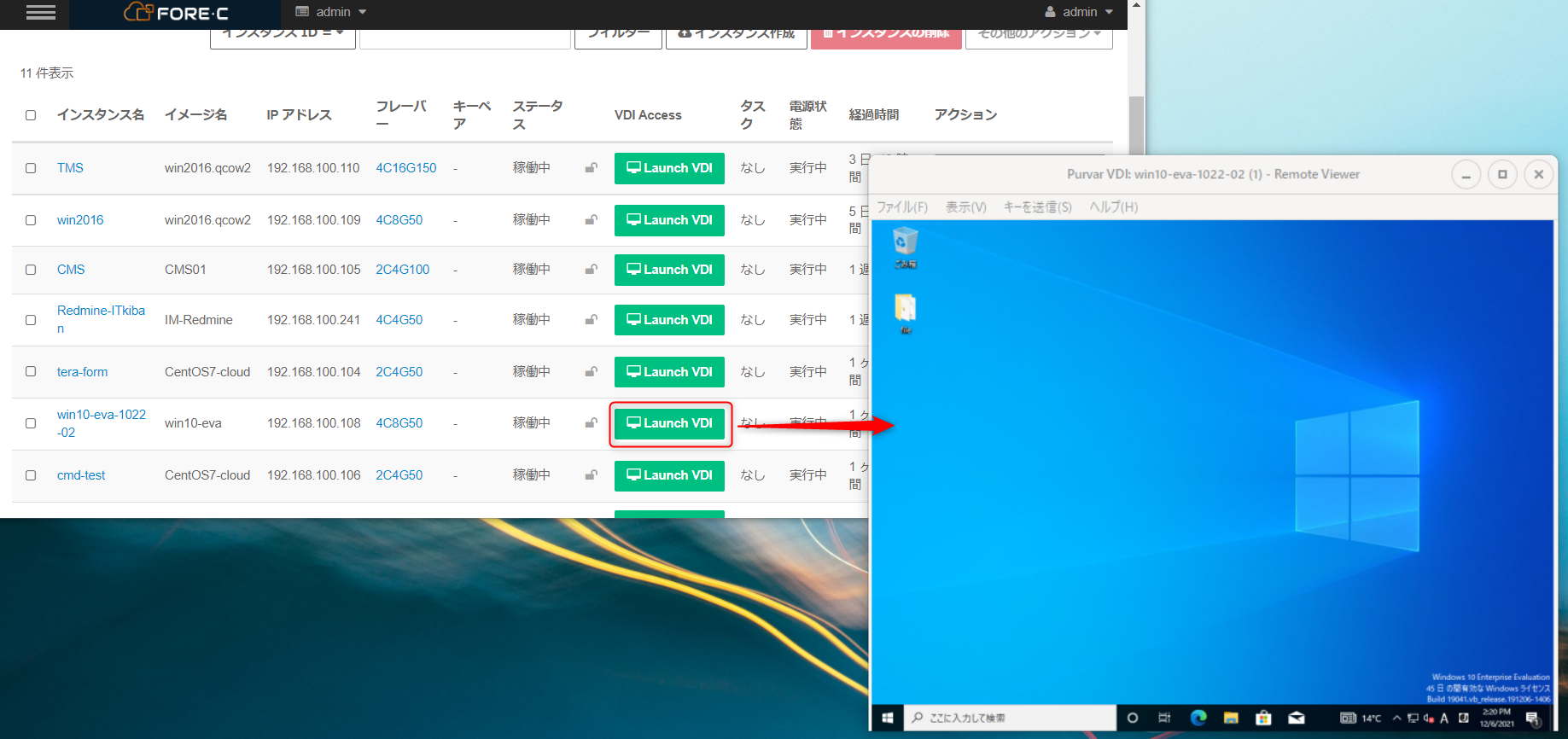Image resolution: width=1568 pixels, height=739 pixels.
Task: Click the 14°C weather widget on the taskbar
Action: tap(1361, 718)
